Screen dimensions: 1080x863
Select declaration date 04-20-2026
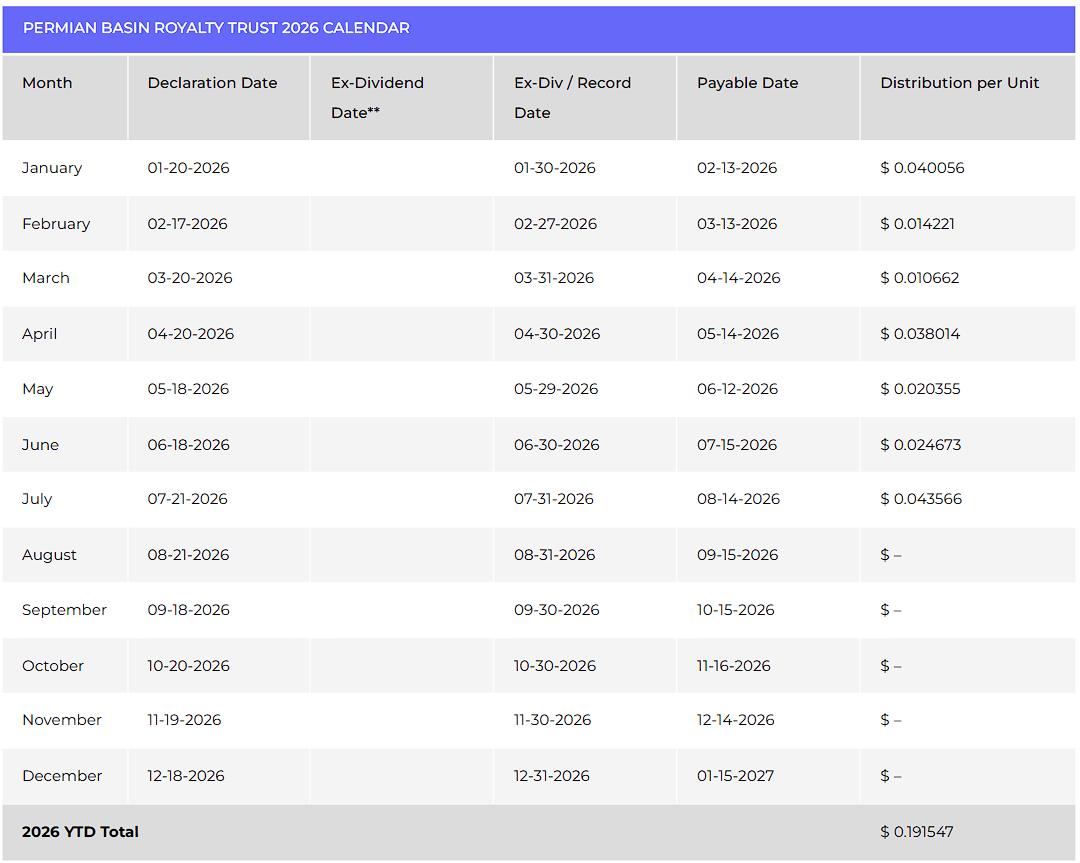pos(191,334)
